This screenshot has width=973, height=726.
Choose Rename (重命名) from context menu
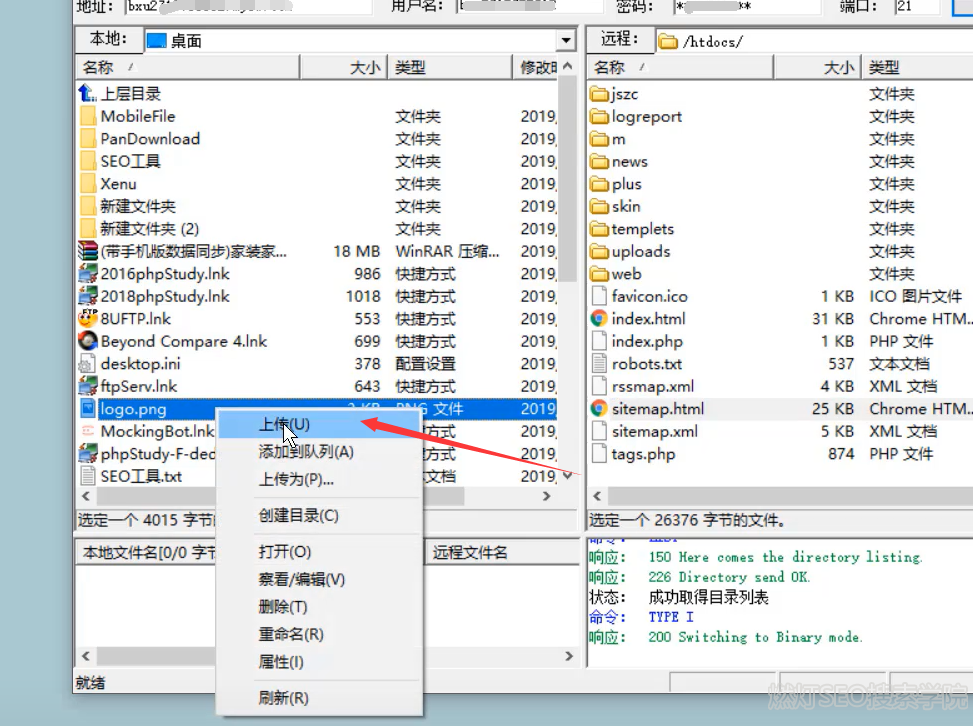[290, 634]
